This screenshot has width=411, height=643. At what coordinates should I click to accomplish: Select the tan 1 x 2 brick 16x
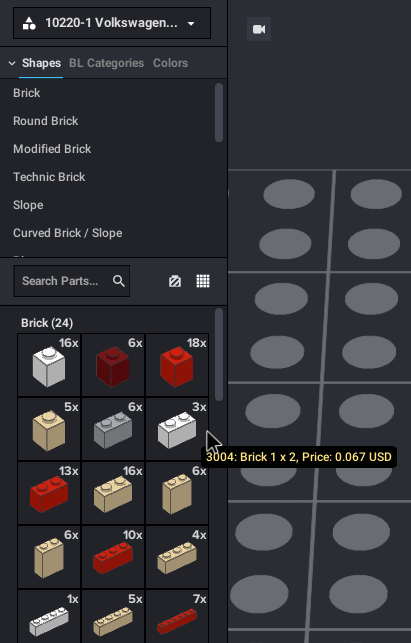[113, 493]
